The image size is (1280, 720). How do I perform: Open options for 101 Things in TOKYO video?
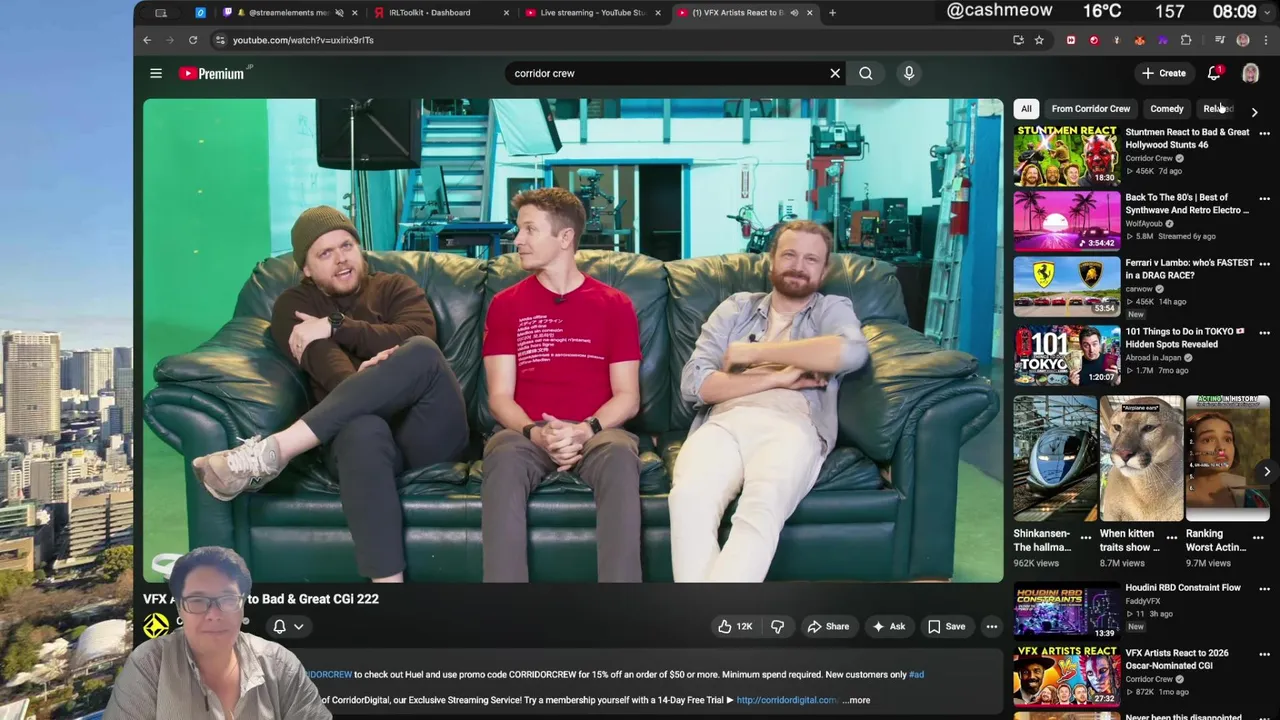point(1264,333)
